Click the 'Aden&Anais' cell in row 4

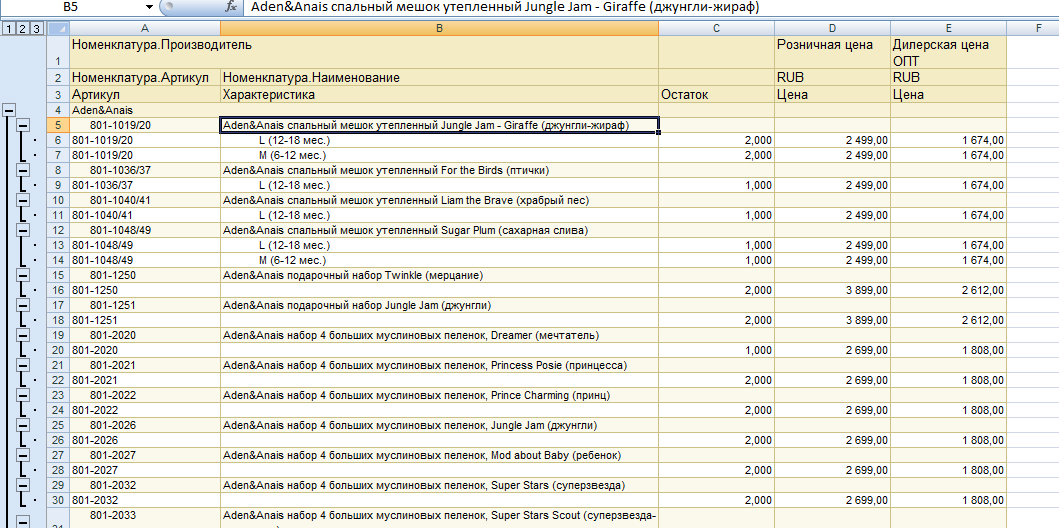click(x=145, y=109)
